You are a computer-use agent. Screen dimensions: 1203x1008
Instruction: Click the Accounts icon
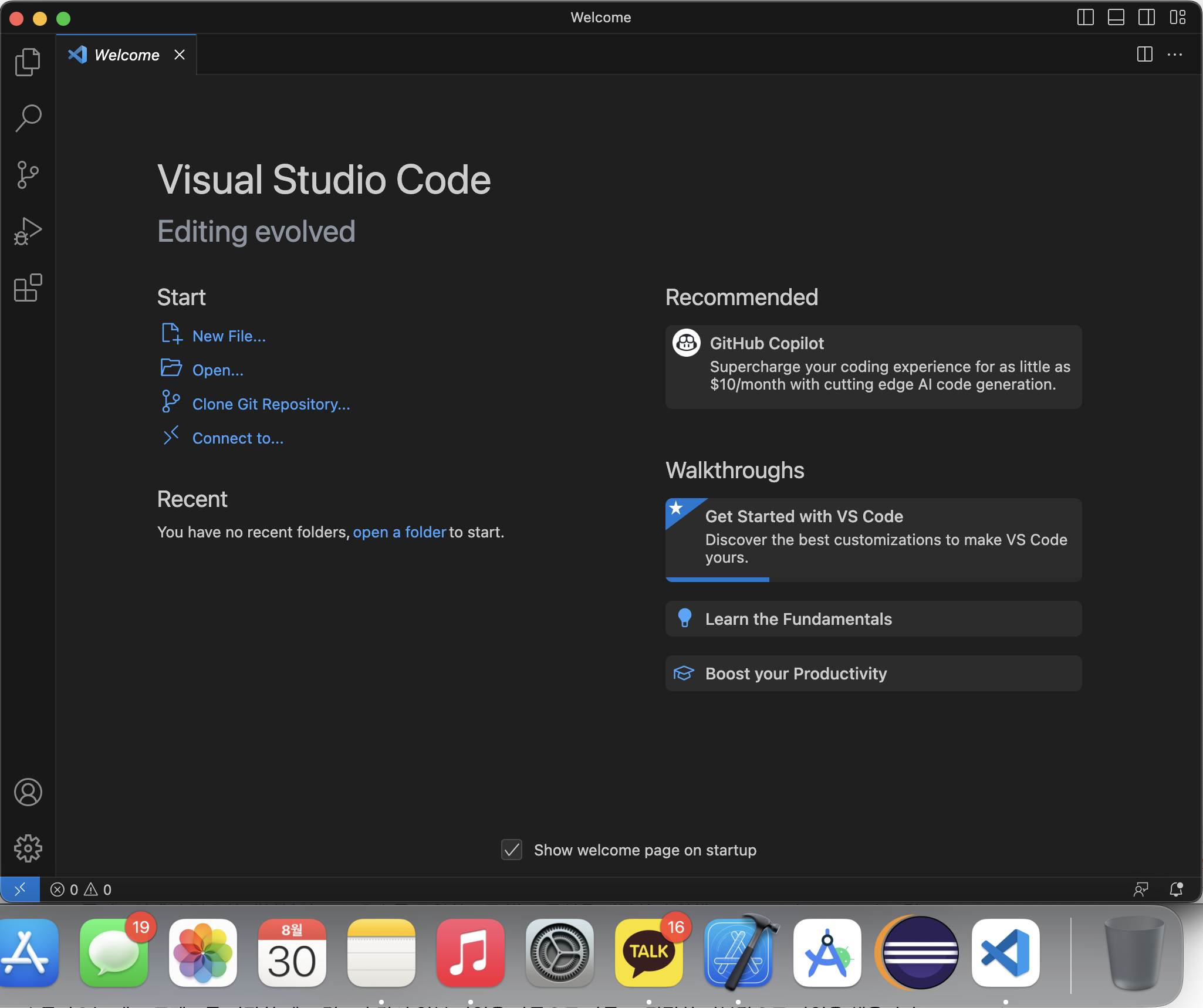tap(28, 792)
